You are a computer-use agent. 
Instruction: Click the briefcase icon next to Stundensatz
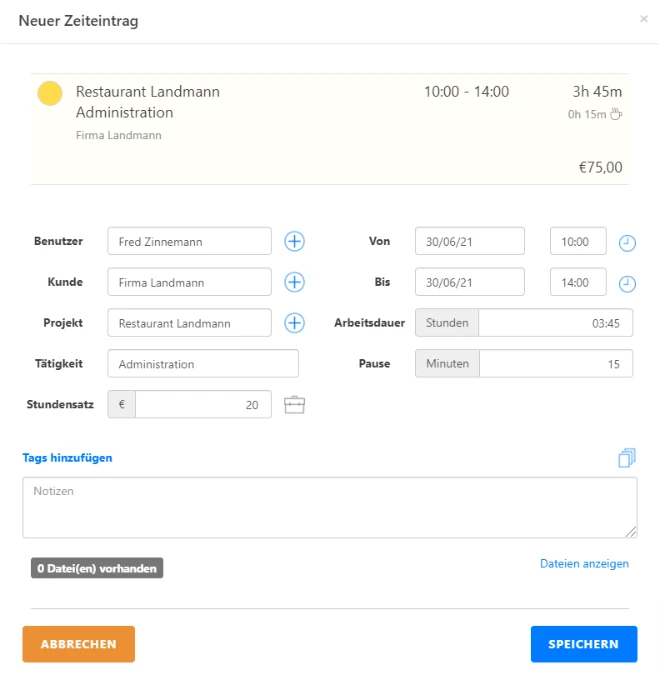(x=294, y=405)
